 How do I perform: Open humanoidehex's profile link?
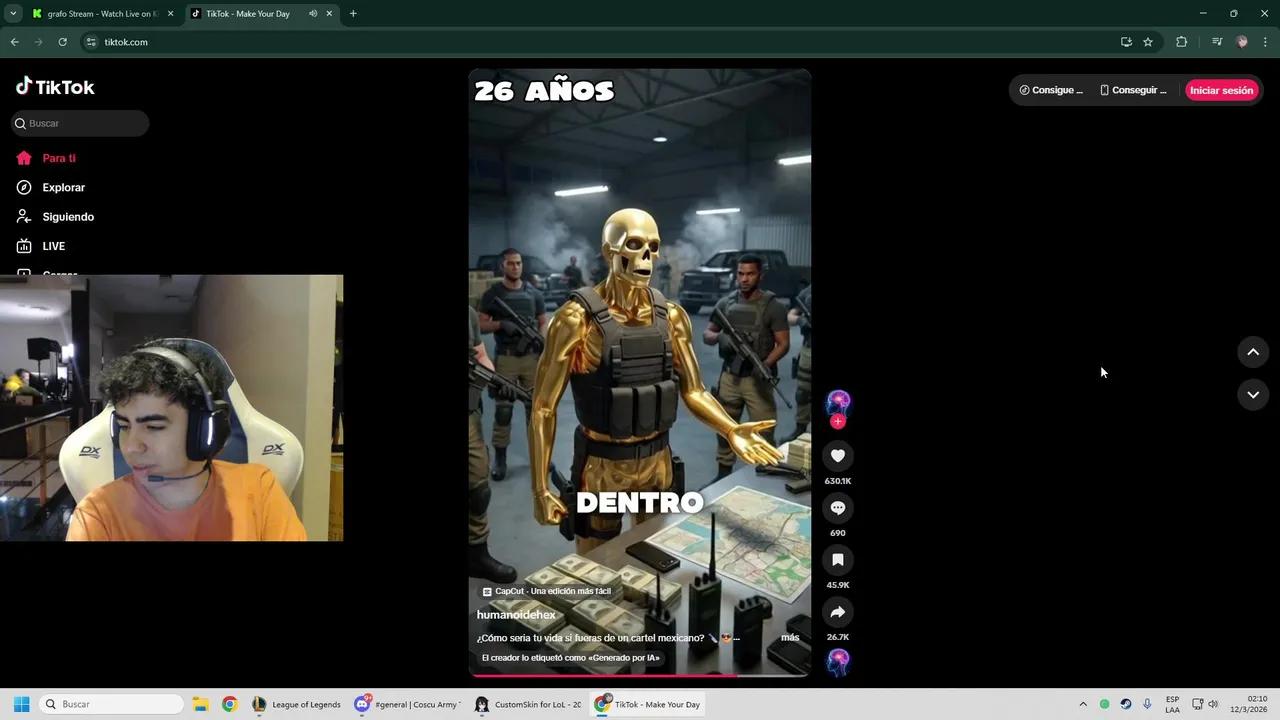pyautogui.click(x=515, y=614)
